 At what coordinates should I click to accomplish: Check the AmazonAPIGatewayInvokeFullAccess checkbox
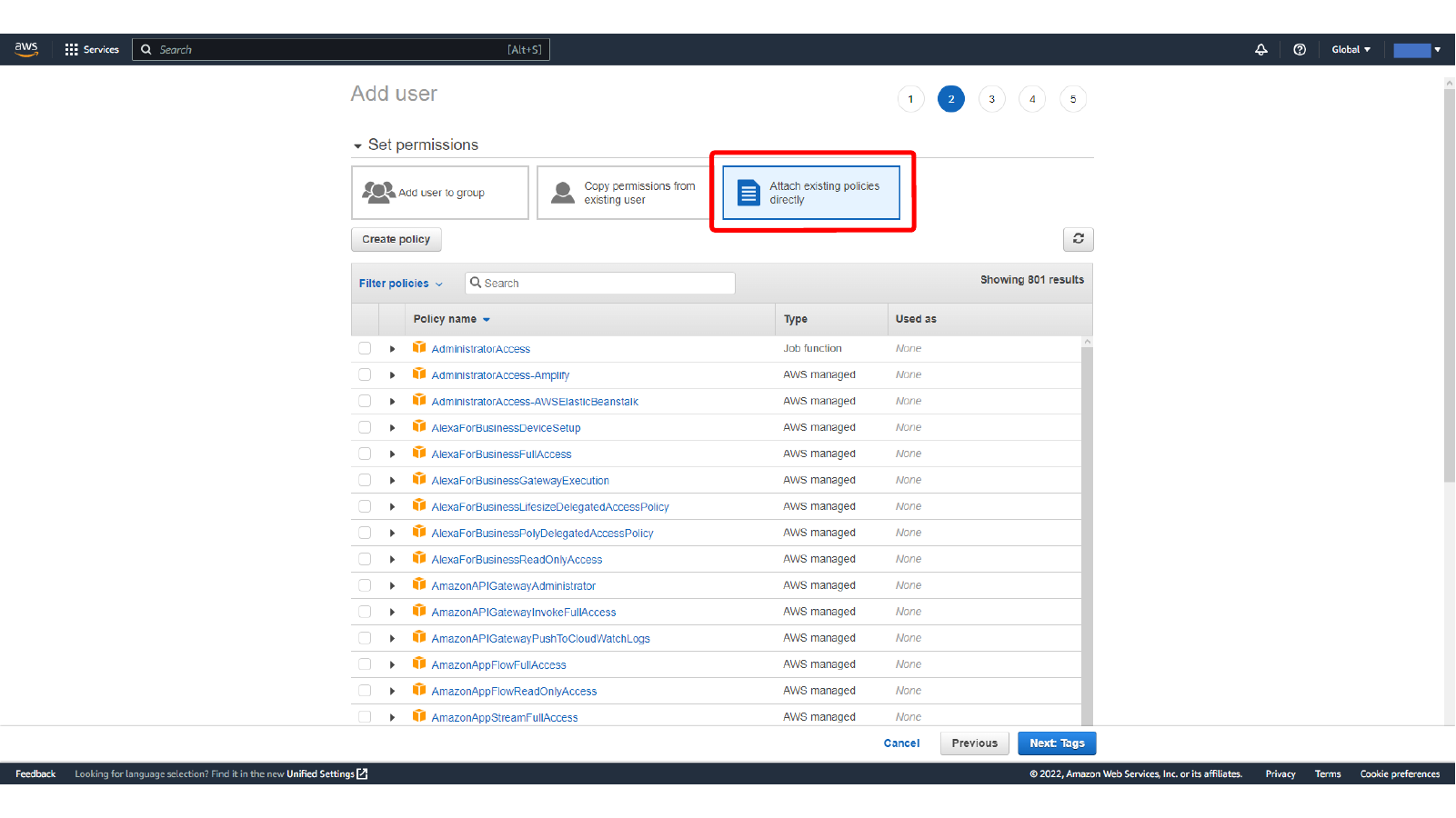(x=365, y=612)
